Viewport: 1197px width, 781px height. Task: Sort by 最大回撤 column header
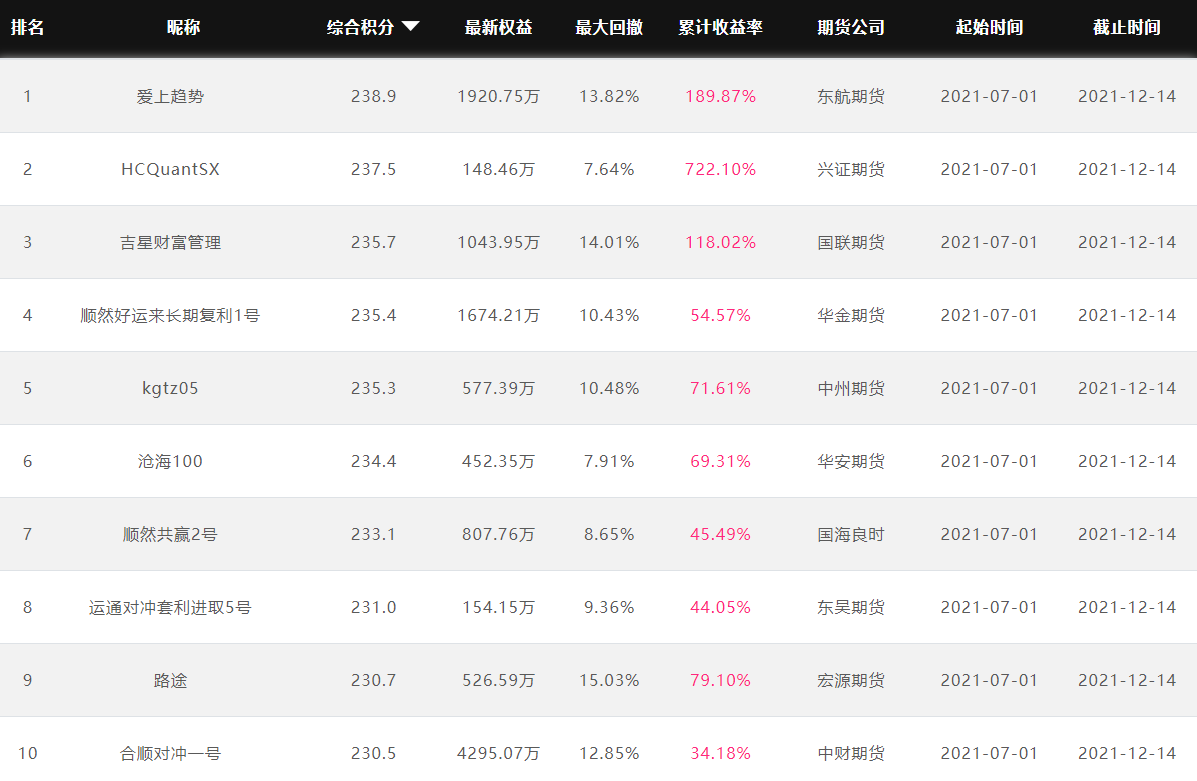click(x=609, y=27)
